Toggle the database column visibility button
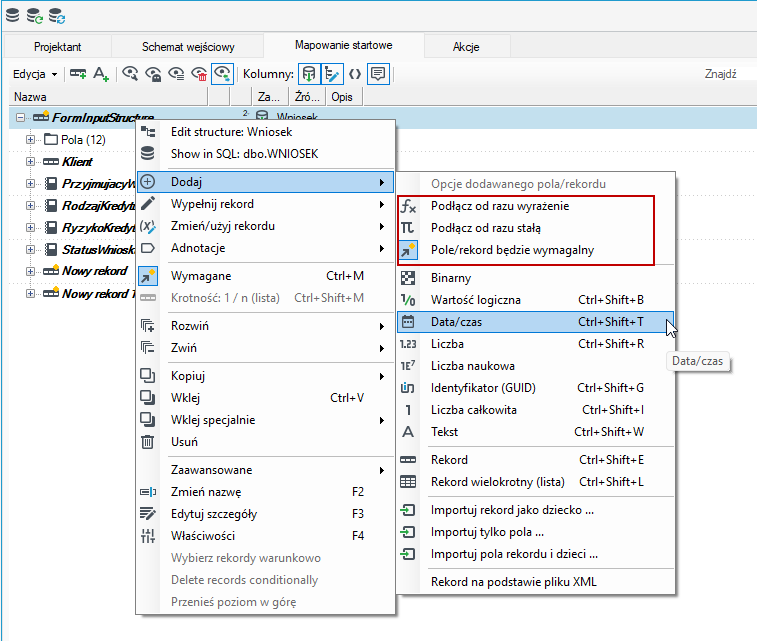757x641 pixels. [x=309, y=74]
